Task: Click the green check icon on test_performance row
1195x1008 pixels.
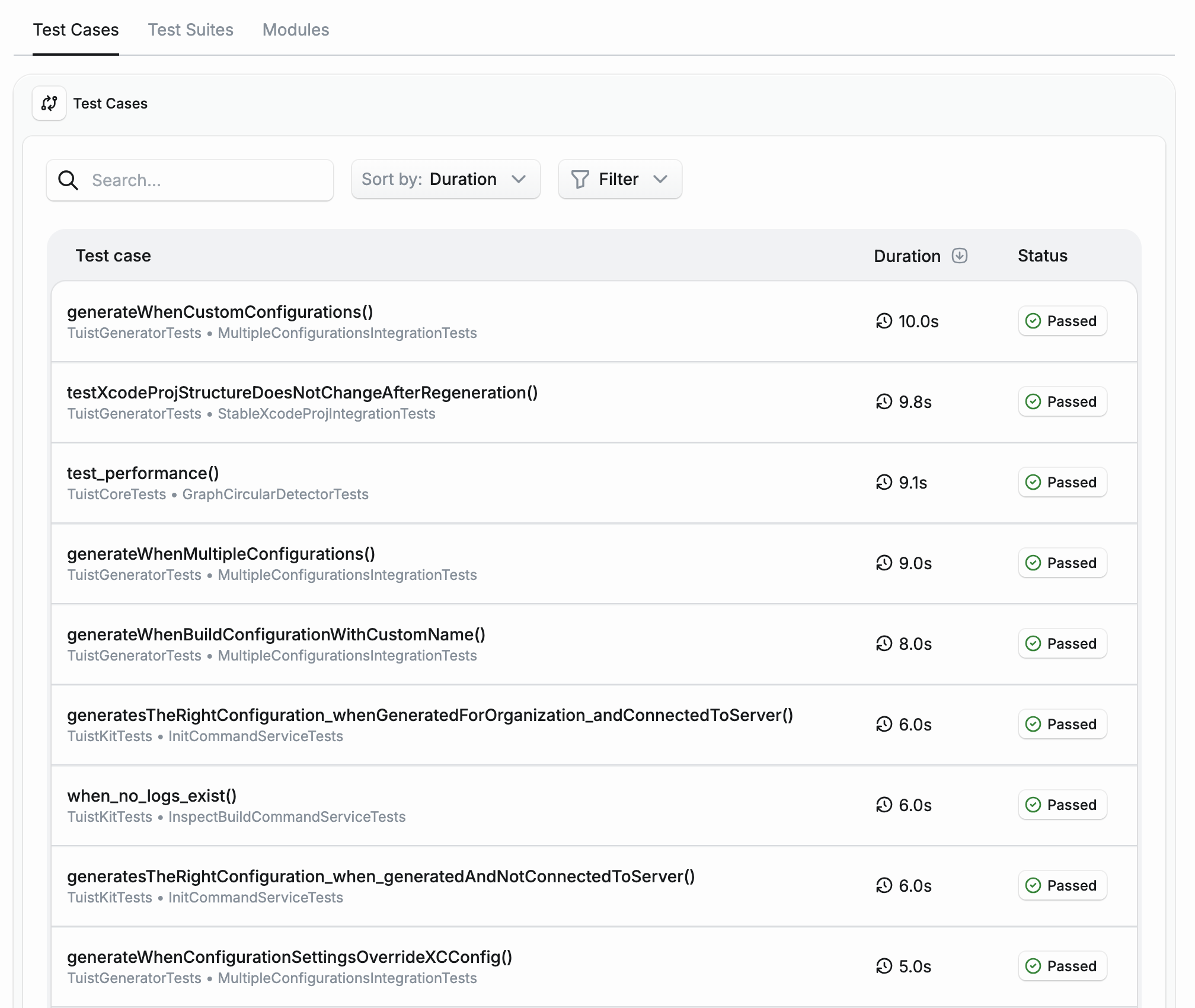Action: pyautogui.click(x=1033, y=482)
